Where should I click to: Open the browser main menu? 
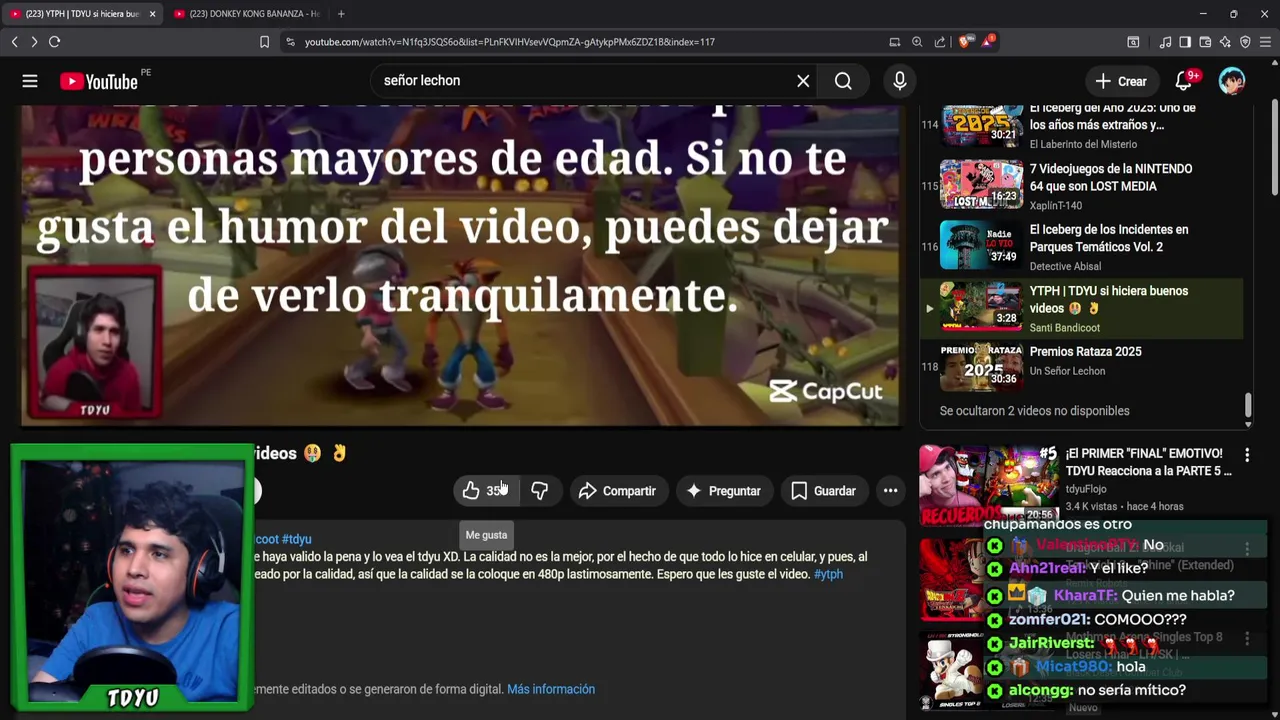tap(1266, 42)
